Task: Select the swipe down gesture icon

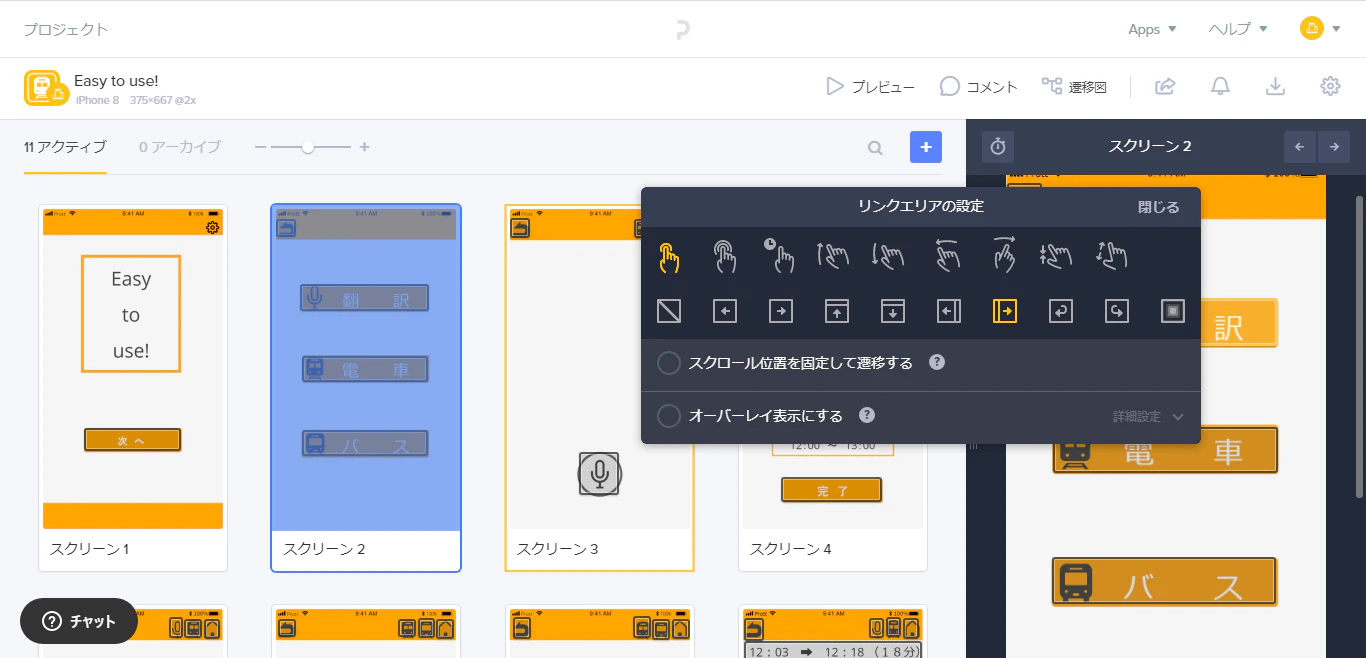Action: (888, 257)
